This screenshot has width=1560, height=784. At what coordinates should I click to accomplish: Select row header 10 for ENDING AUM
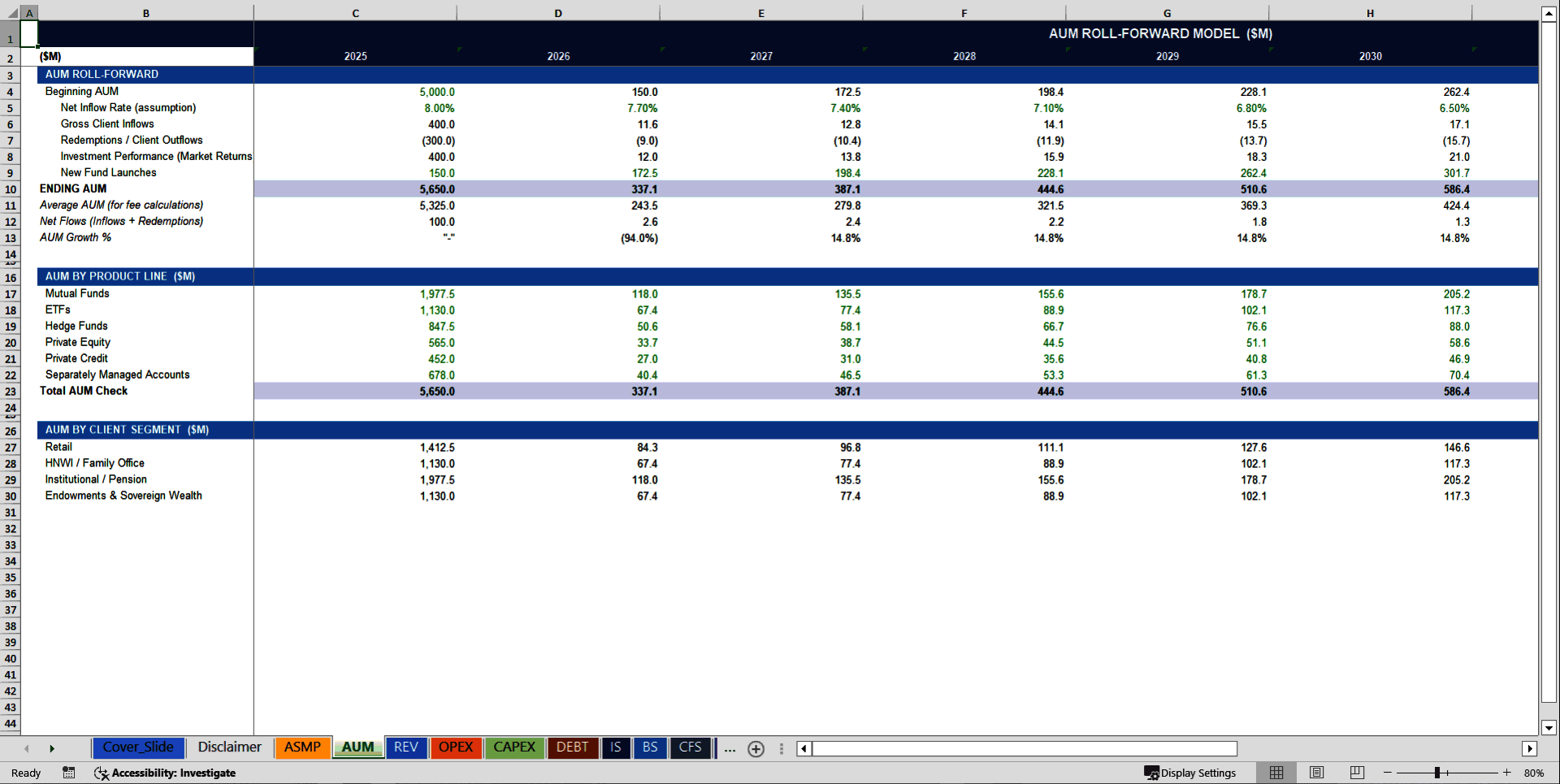pyautogui.click(x=11, y=188)
